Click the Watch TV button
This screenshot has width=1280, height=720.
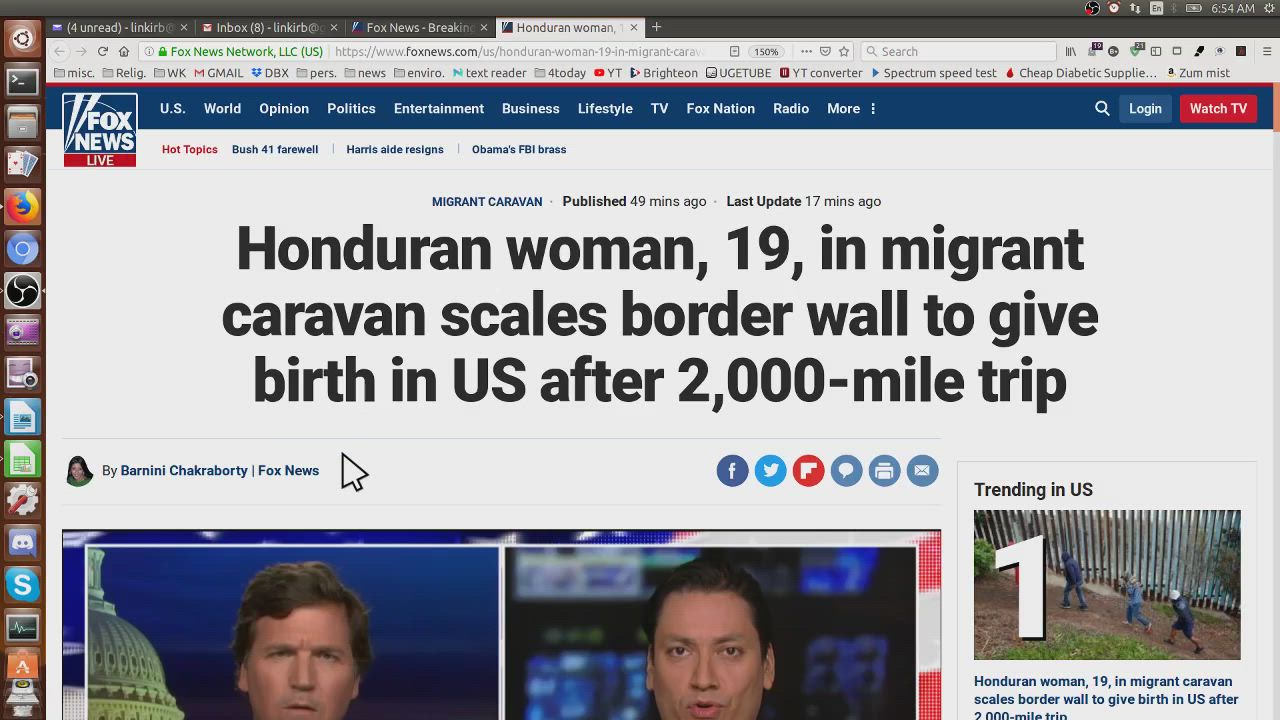1217,108
